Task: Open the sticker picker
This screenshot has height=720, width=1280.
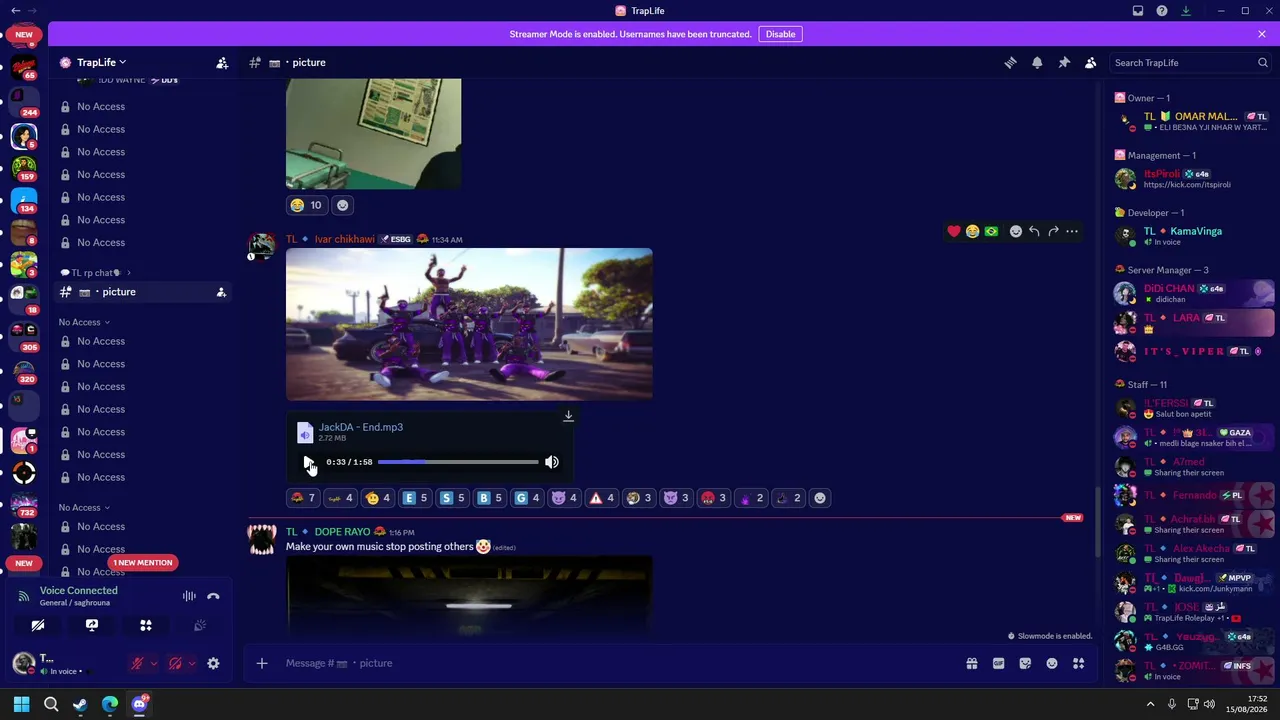Action: click(x=1025, y=663)
